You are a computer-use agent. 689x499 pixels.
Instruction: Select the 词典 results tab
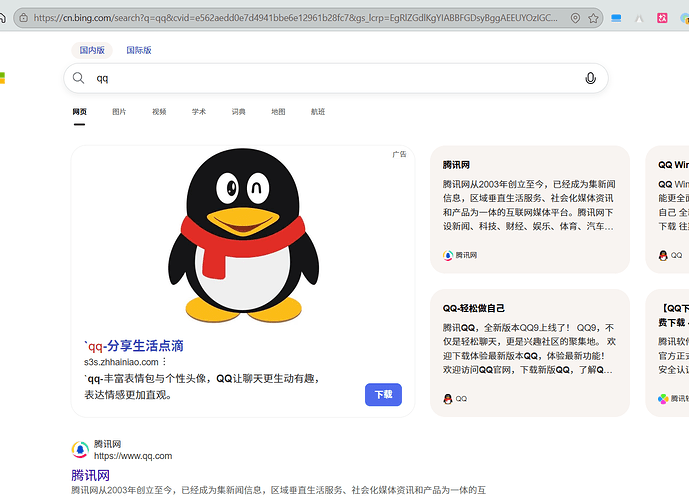[x=238, y=112]
